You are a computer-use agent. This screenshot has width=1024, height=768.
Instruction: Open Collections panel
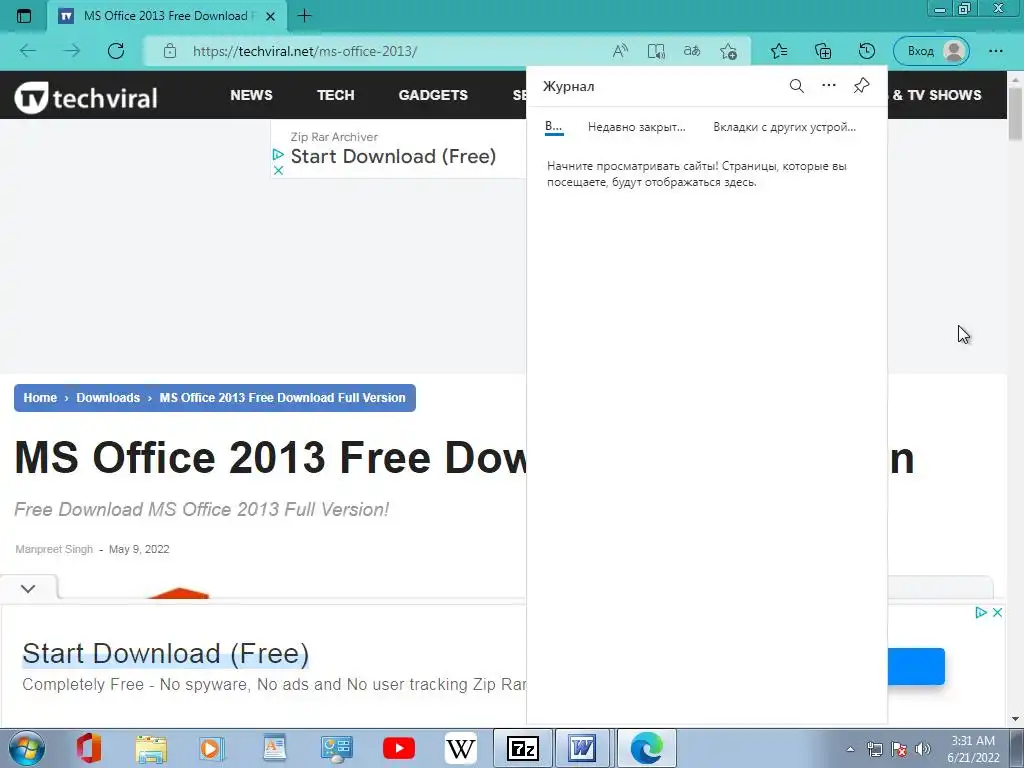tap(823, 51)
